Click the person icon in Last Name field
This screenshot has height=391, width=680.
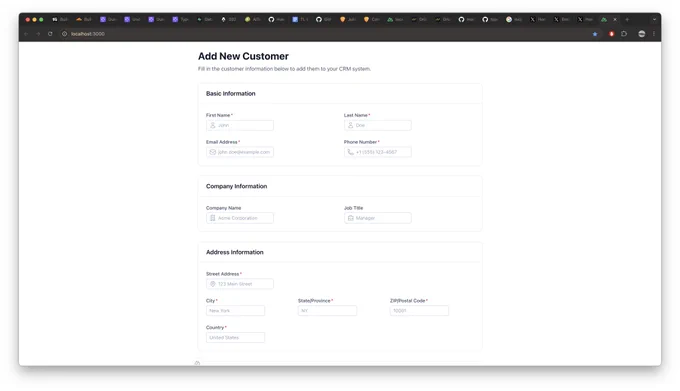pos(350,125)
